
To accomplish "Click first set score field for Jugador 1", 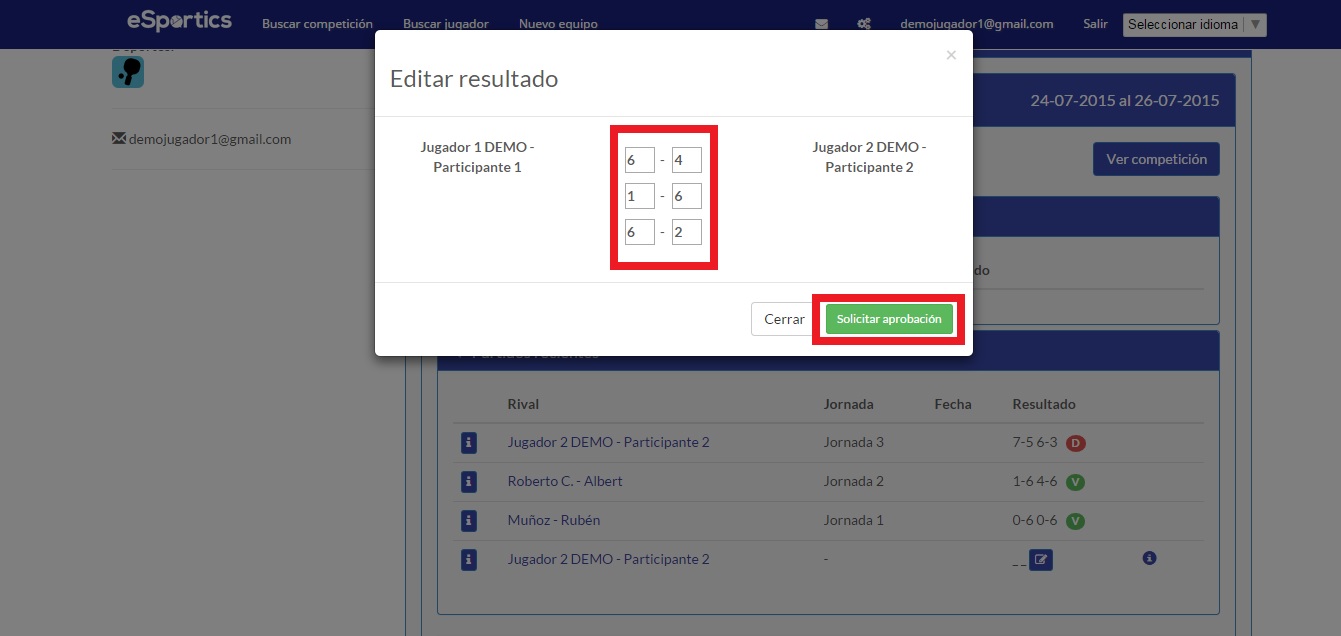I will 639,160.
